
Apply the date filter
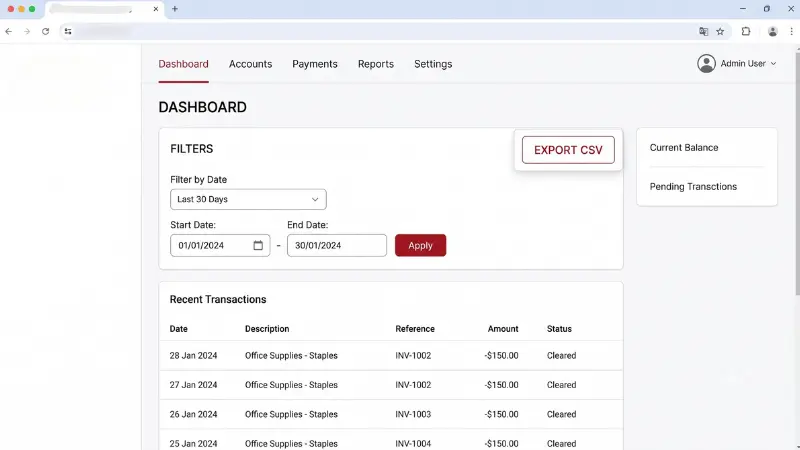420,245
